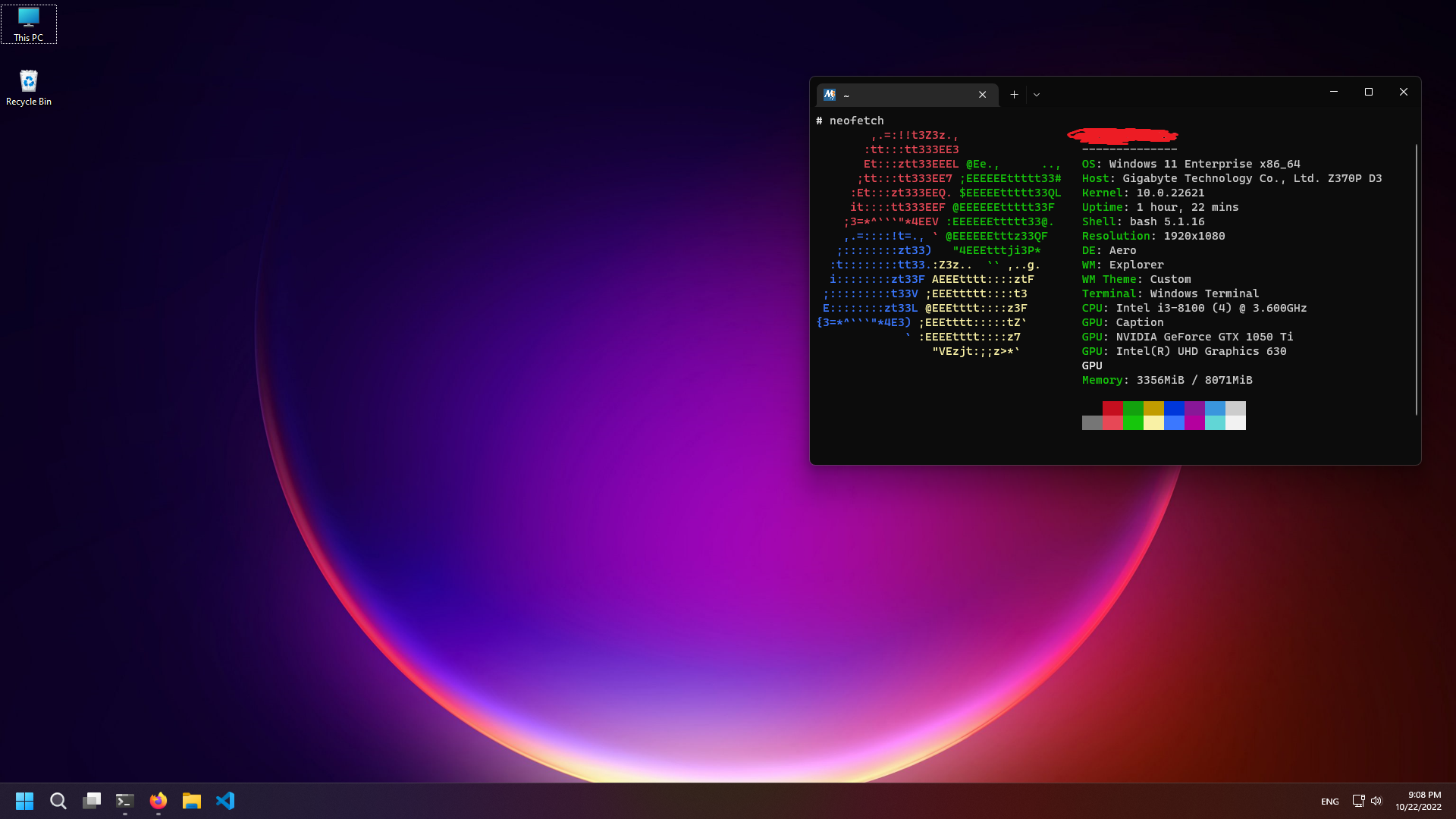1456x819 pixels.
Task: Open the This PC desktop icon
Action: pyautogui.click(x=29, y=24)
